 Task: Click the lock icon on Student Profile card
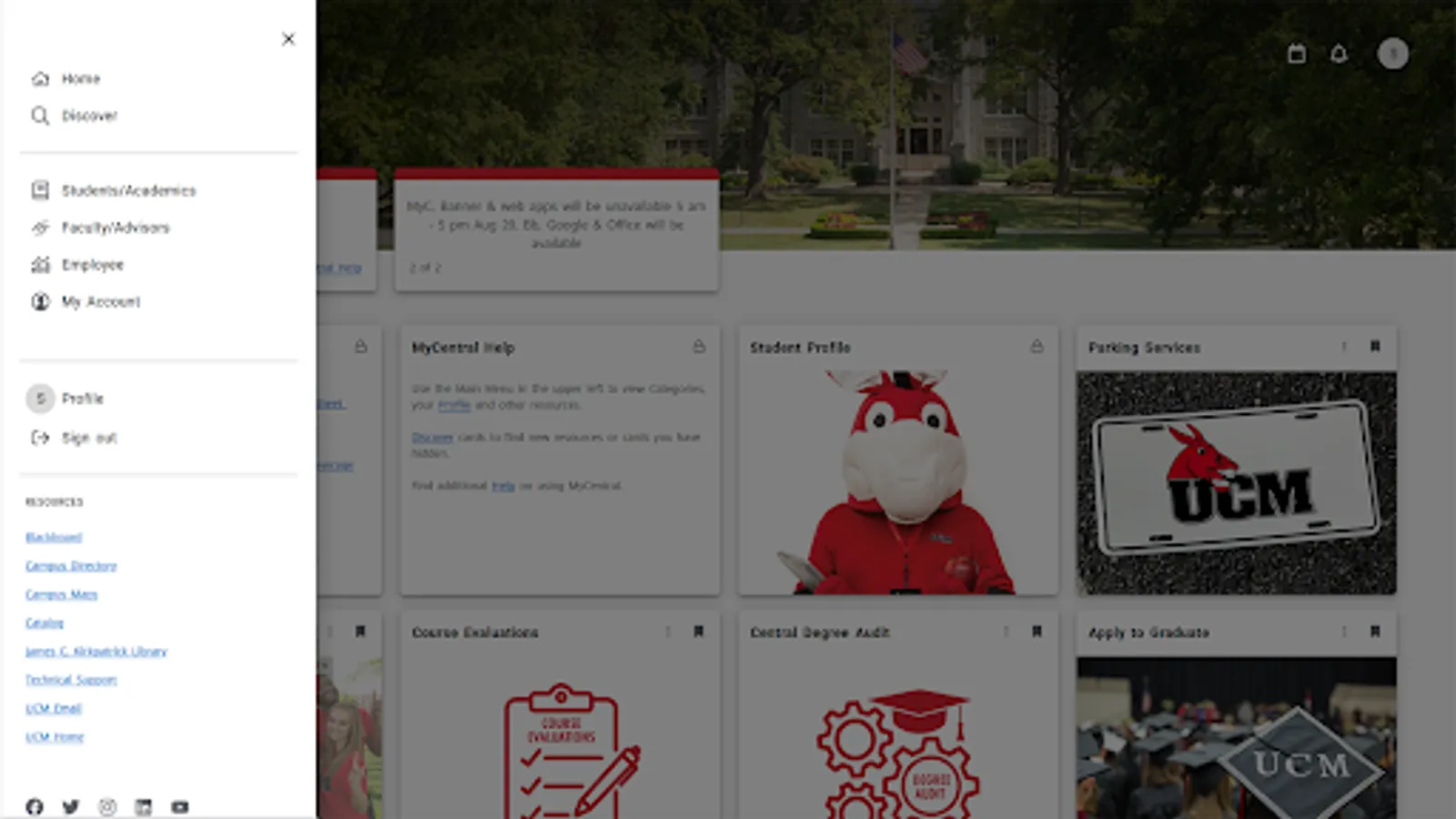[1036, 347]
